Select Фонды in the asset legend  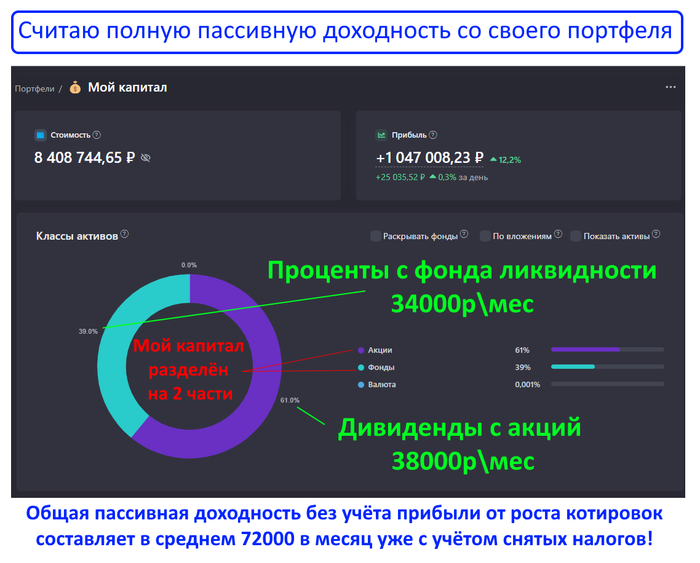381,367
